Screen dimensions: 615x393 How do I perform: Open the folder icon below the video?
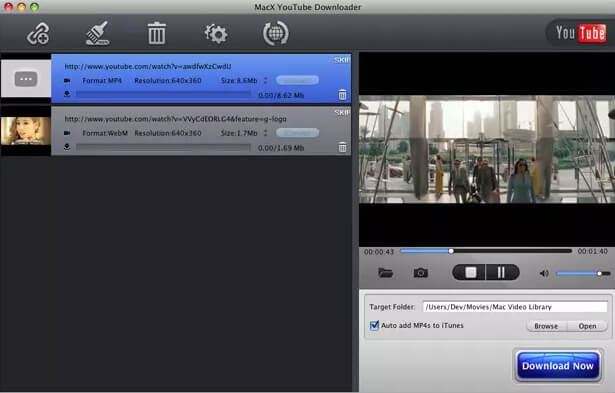(385, 272)
